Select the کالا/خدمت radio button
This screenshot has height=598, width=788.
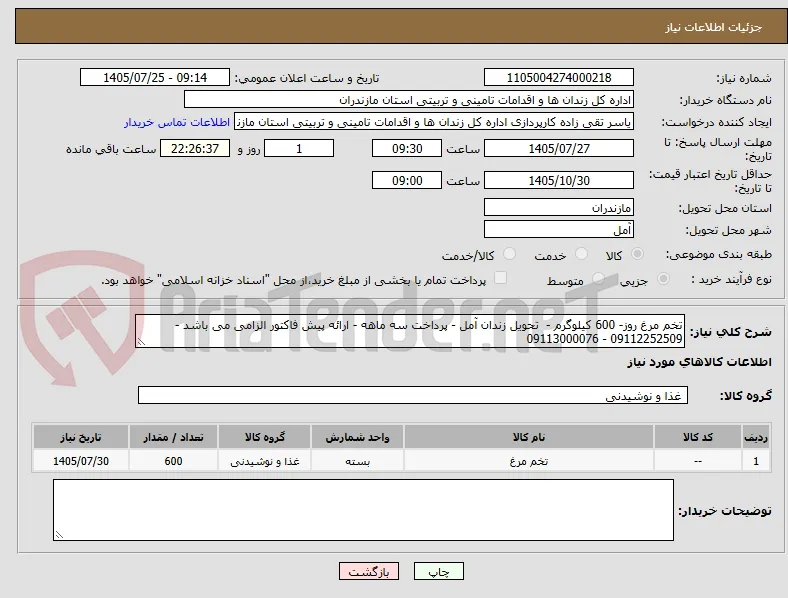click(510, 254)
